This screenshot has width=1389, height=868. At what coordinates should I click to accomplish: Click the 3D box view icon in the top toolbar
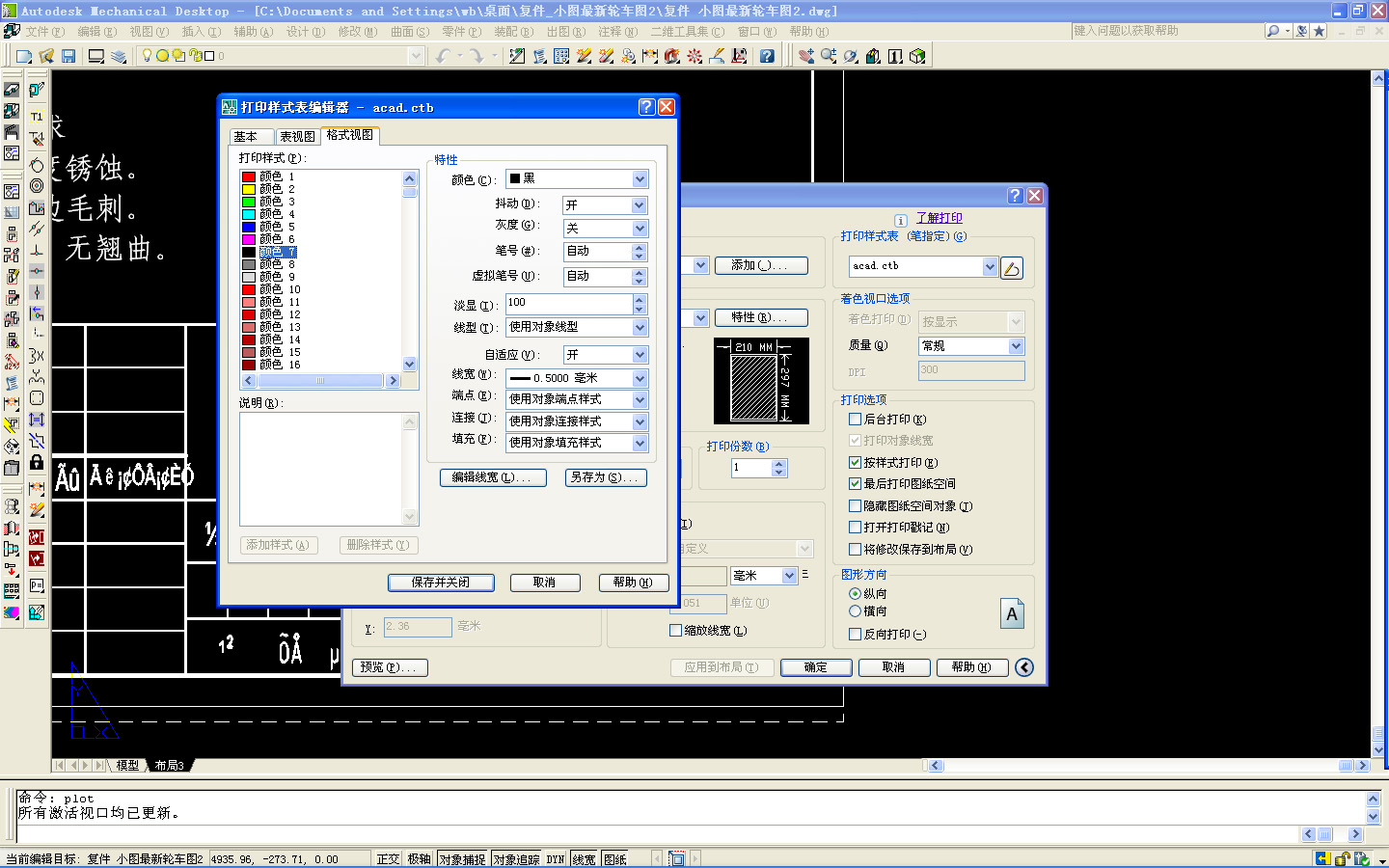(x=917, y=56)
